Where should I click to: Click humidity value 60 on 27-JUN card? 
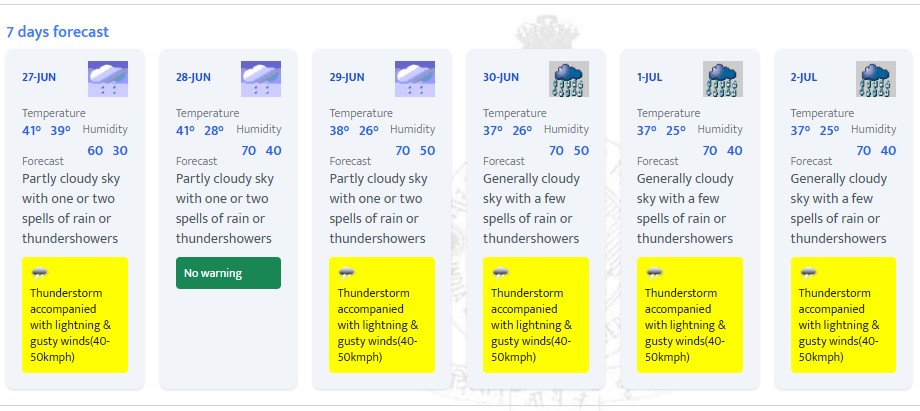point(95,151)
